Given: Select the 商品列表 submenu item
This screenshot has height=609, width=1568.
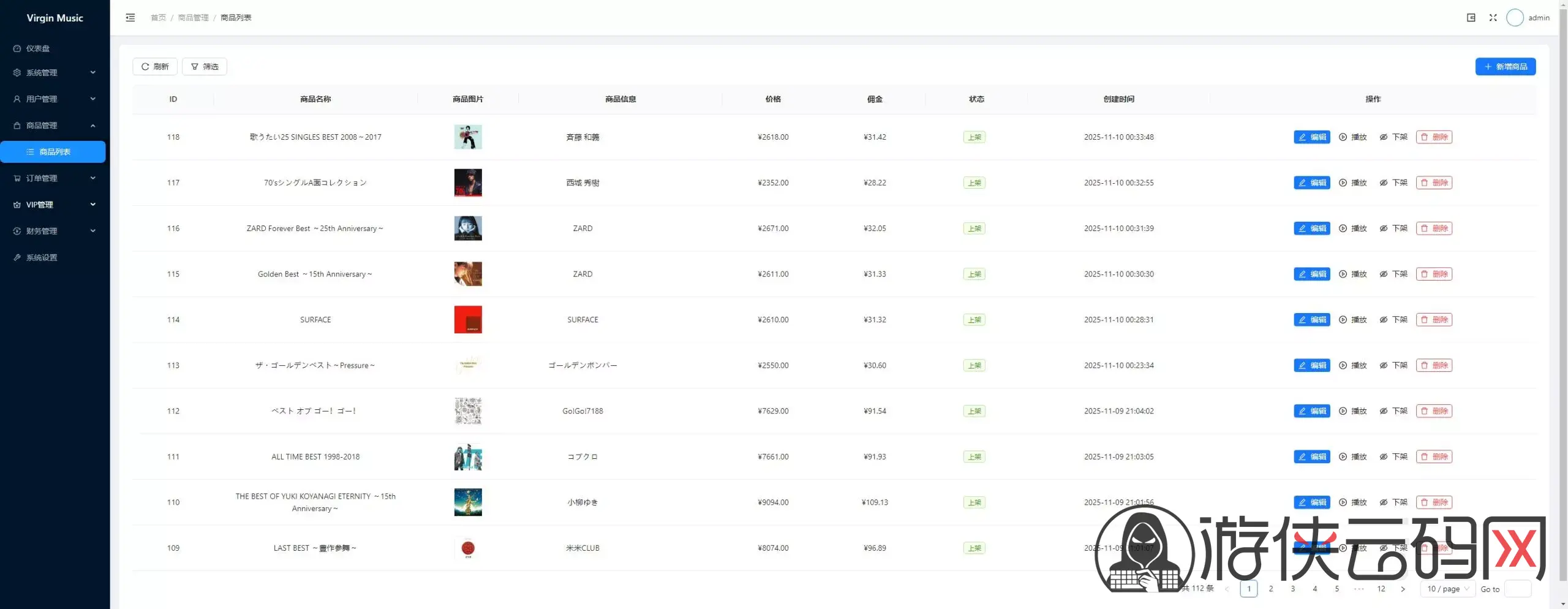Looking at the screenshot, I should [x=55, y=152].
